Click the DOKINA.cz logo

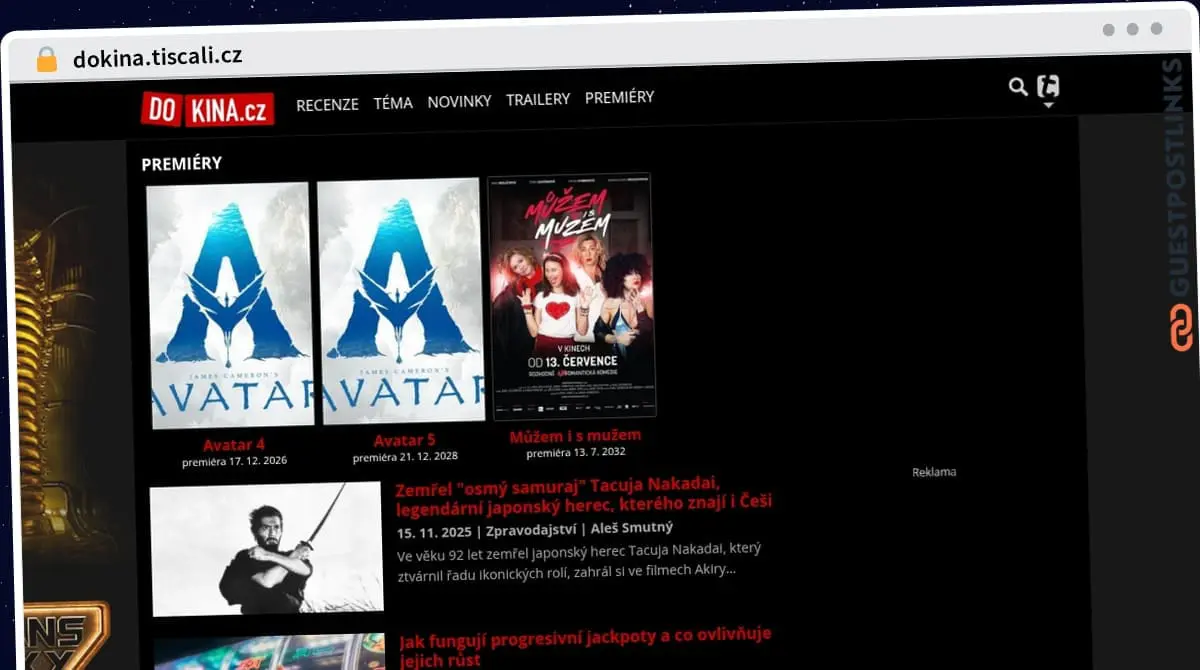(x=207, y=108)
